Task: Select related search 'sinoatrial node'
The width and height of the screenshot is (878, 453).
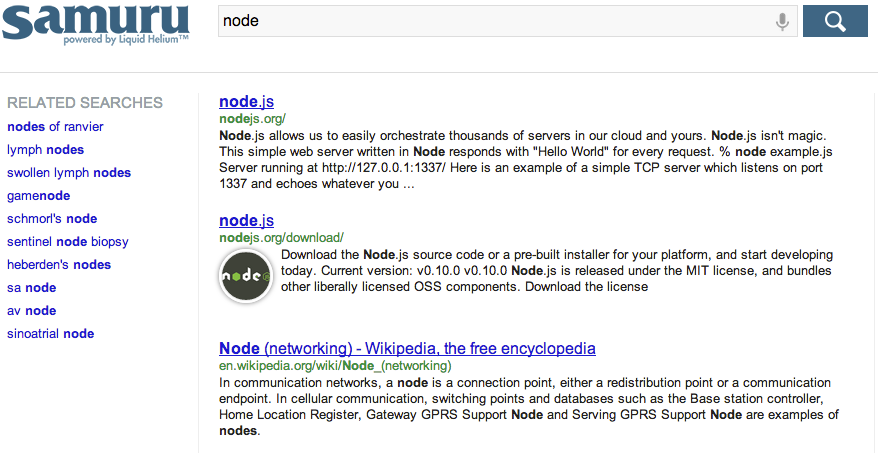Action: click(50, 334)
